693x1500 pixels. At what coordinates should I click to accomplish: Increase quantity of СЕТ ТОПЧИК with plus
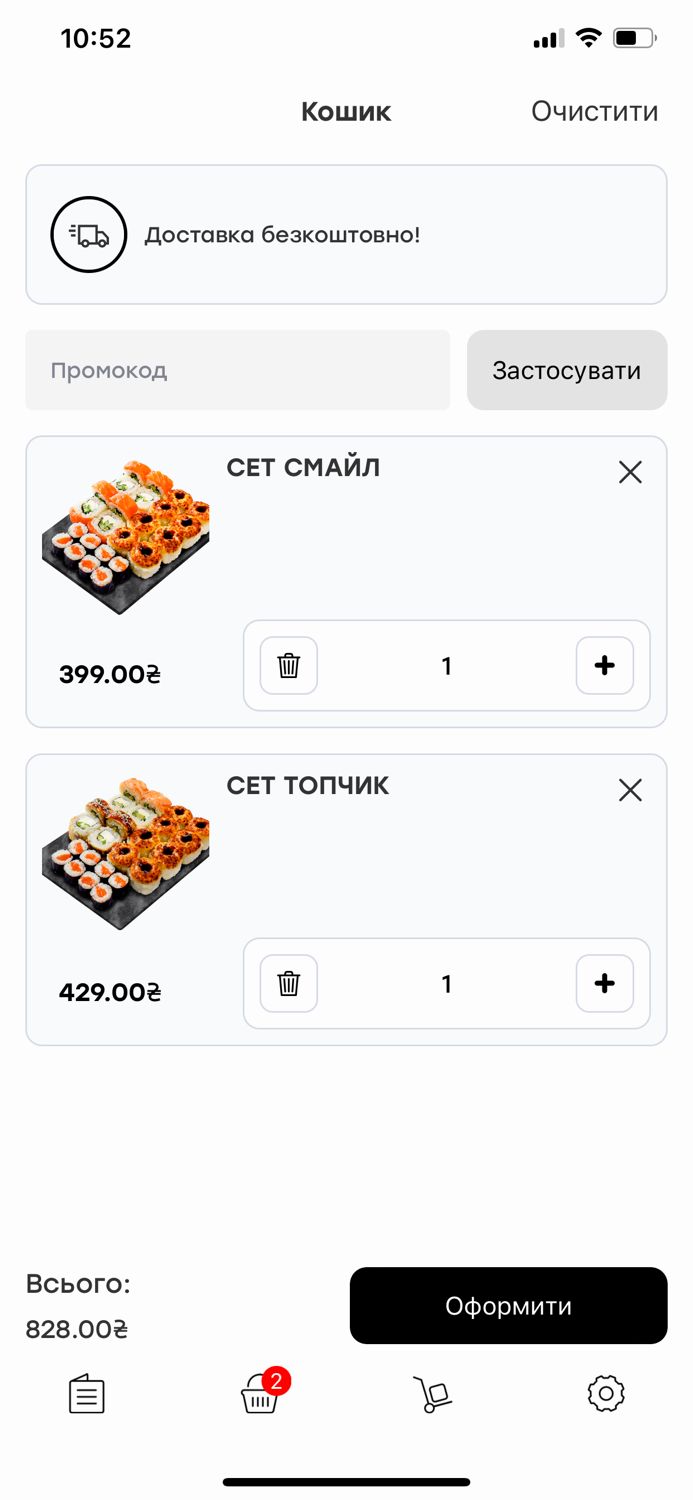click(x=604, y=983)
